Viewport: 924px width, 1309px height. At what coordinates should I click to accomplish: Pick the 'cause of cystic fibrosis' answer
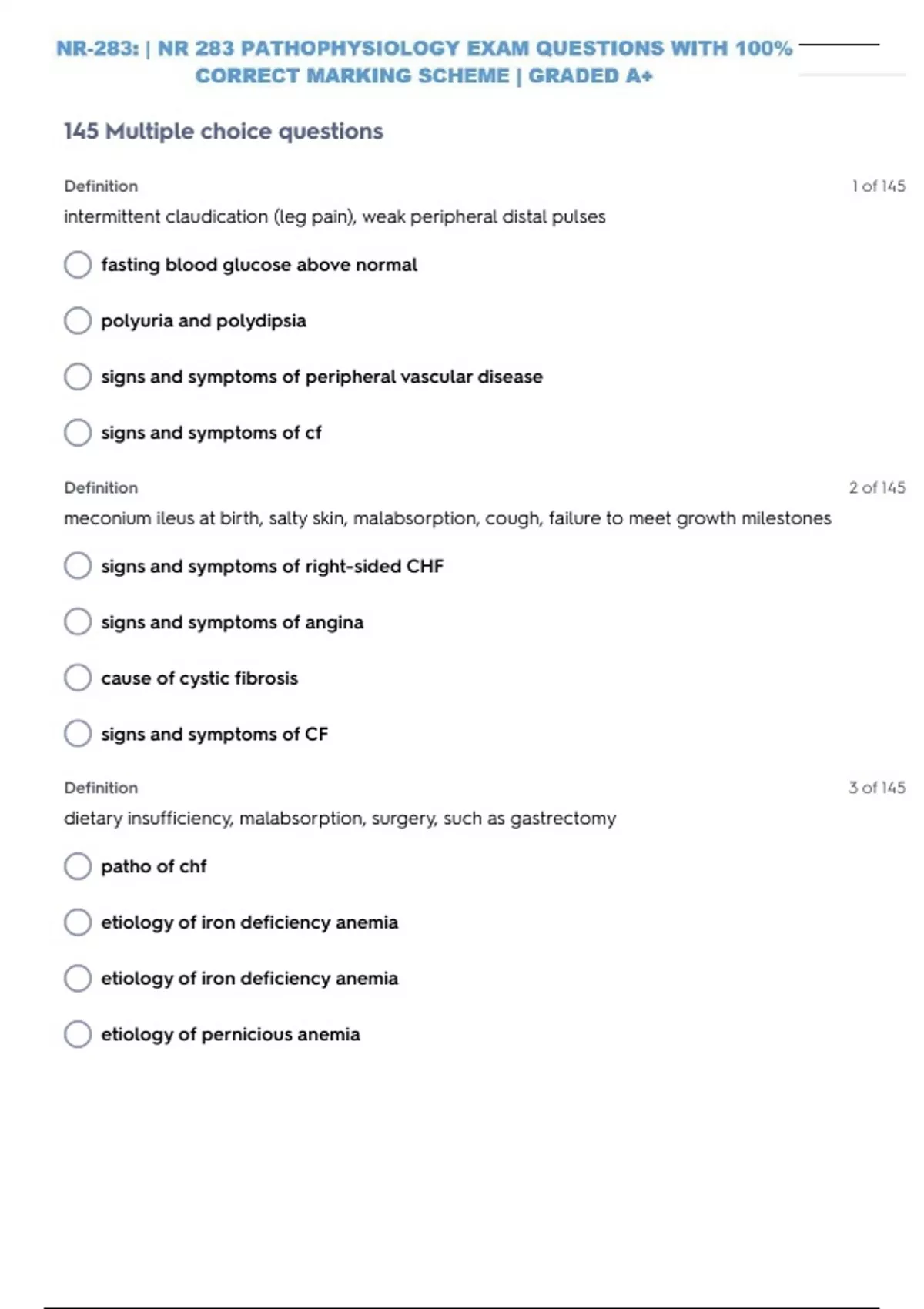coord(78,678)
